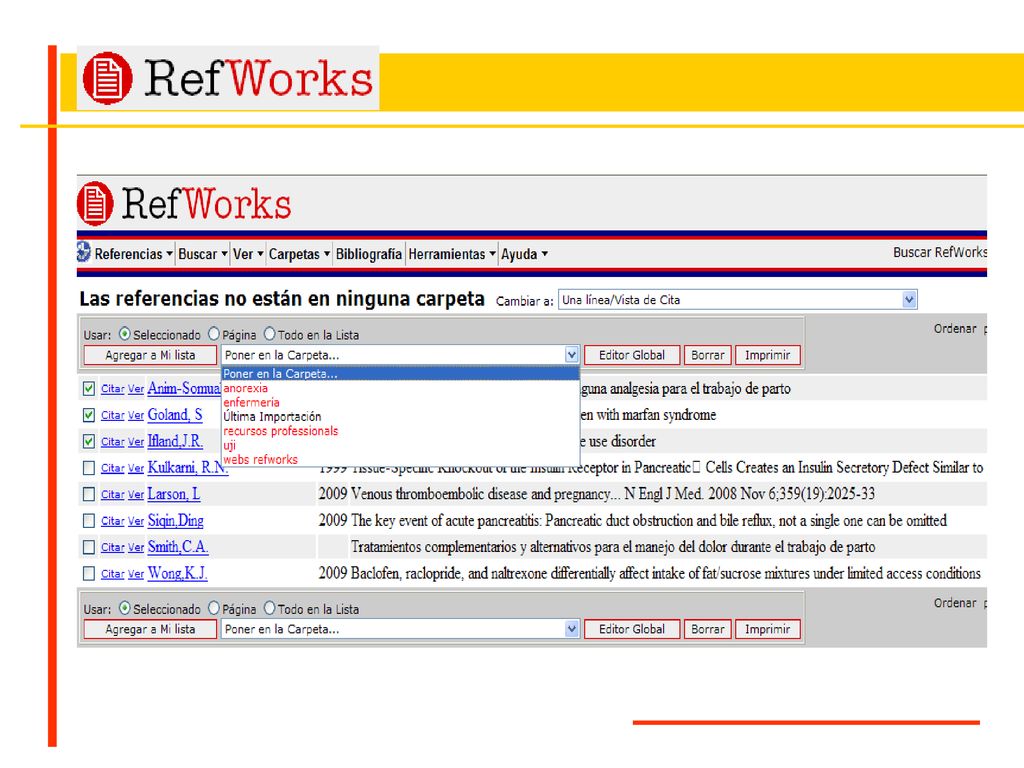Expand the Cambiar a view dropdown
The height and width of the screenshot is (768, 1024).
tap(909, 300)
